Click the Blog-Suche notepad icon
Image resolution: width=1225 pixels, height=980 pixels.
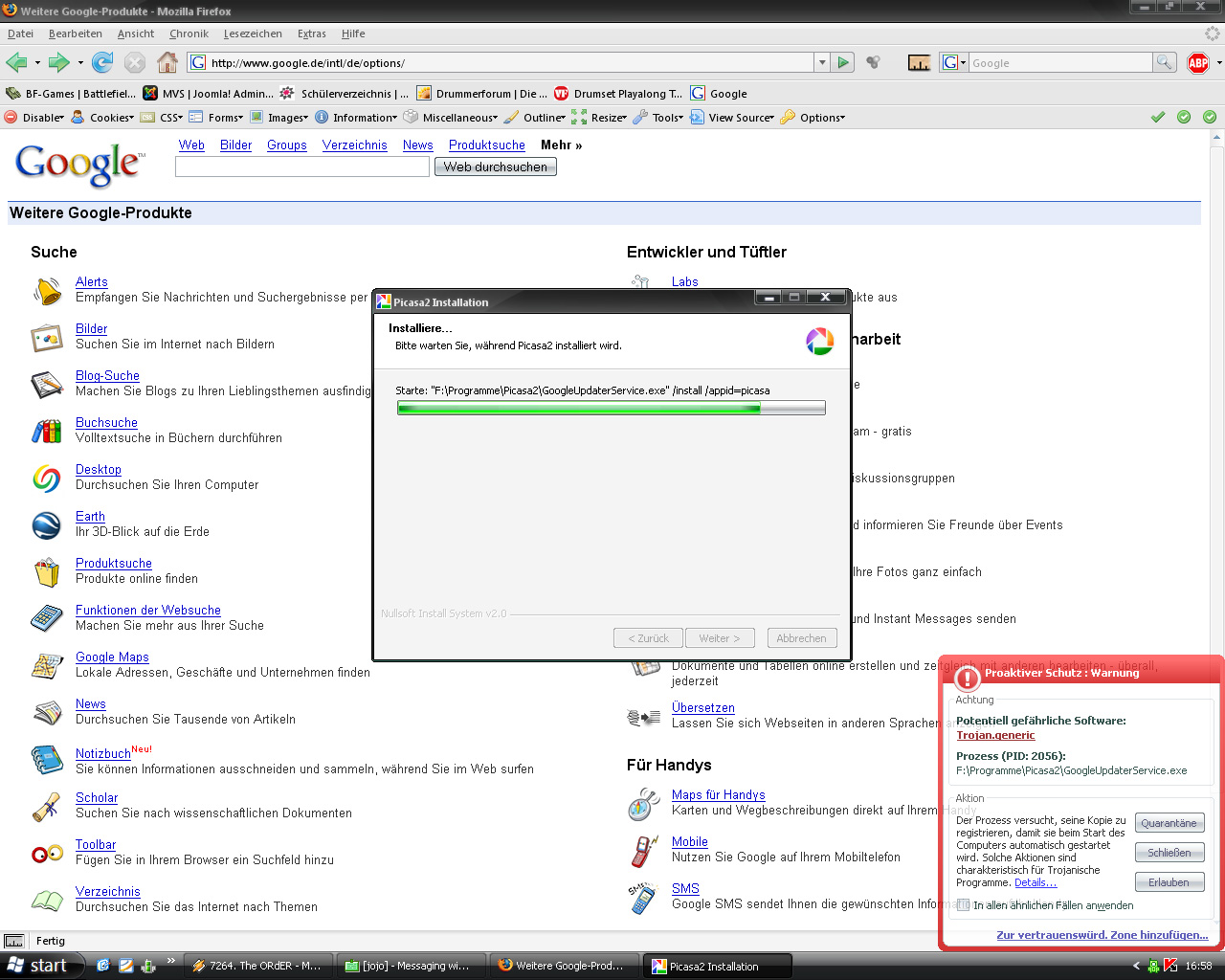tap(47, 384)
